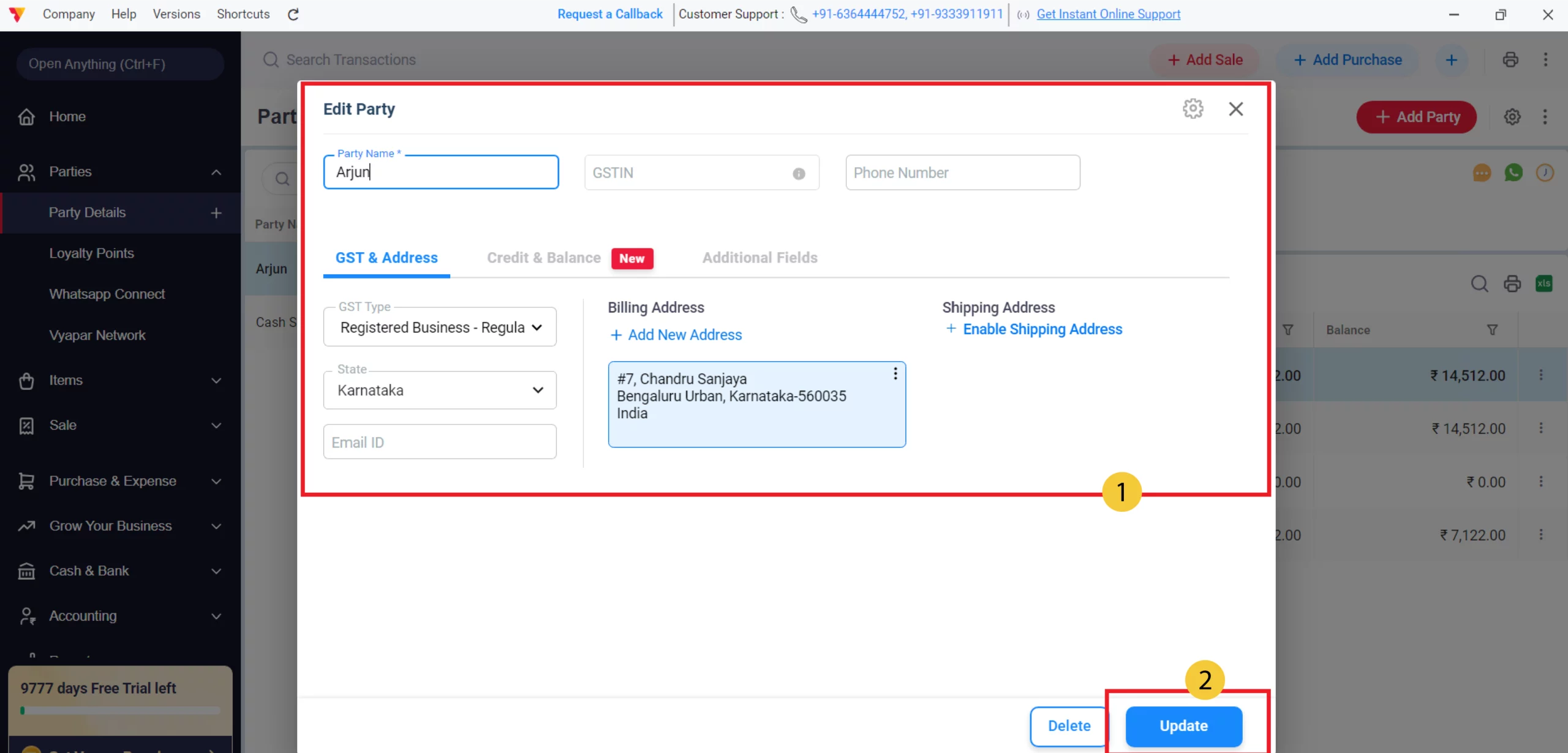The width and height of the screenshot is (1568, 753).
Task: Open Edit Party settings gear icon
Action: pos(1192,109)
